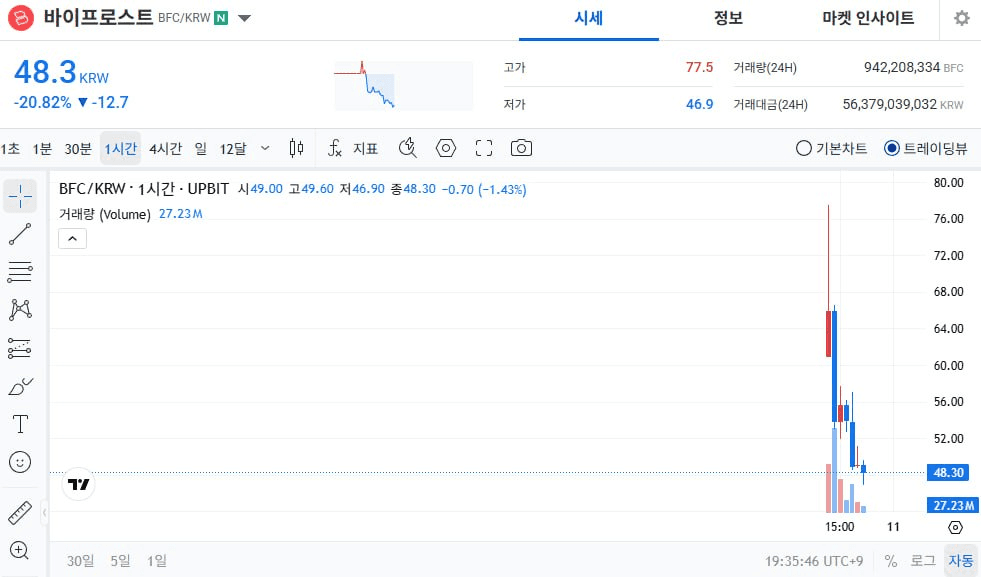Toggle 자동 auto scale
This screenshot has height=577, width=981.
[x=961, y=561]
